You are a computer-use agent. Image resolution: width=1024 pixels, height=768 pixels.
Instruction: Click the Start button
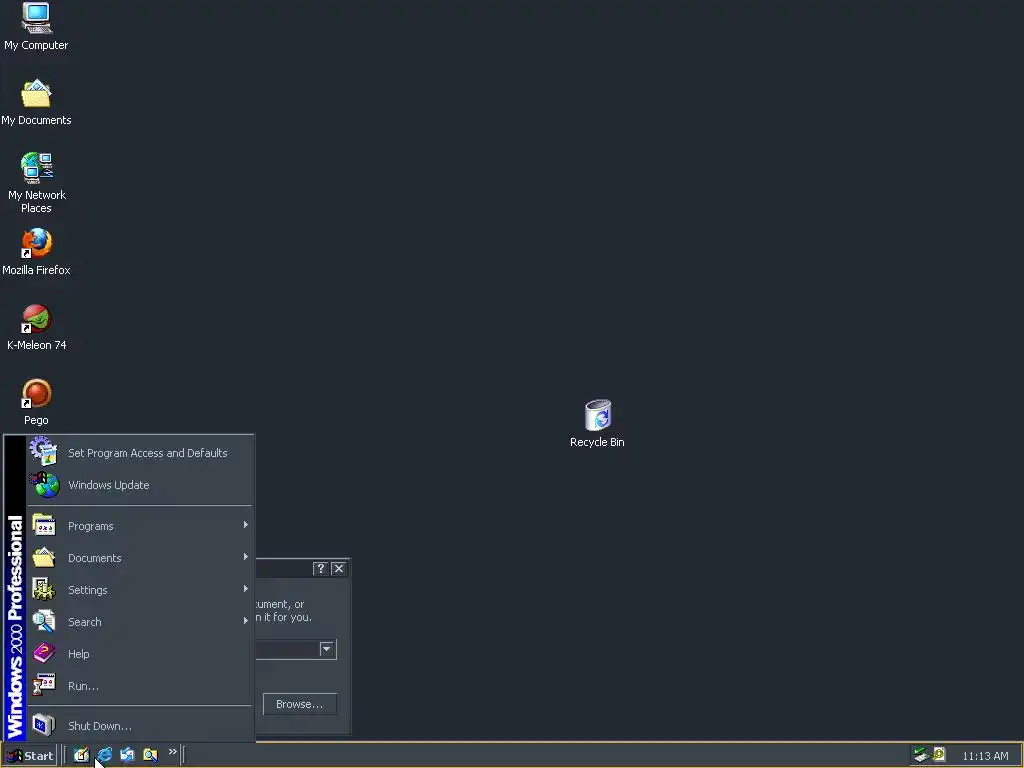tap(29, 756)
